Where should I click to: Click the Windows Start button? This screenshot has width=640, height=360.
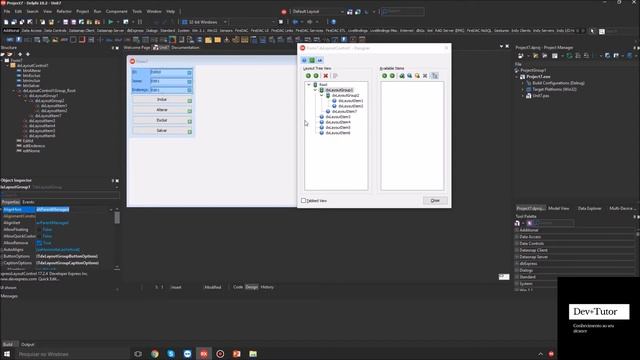(x=7, y=354)
